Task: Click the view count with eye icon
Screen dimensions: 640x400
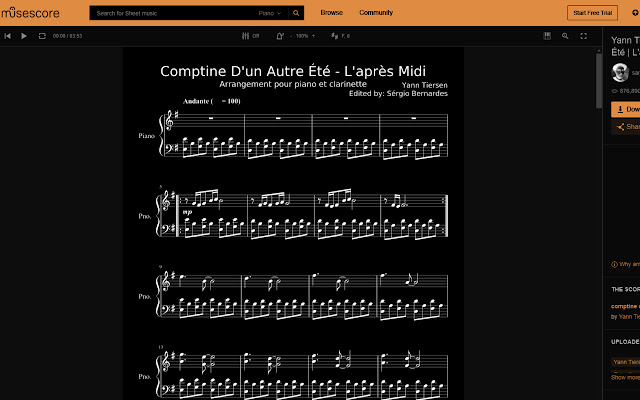Action: click(x=625, y=91)
